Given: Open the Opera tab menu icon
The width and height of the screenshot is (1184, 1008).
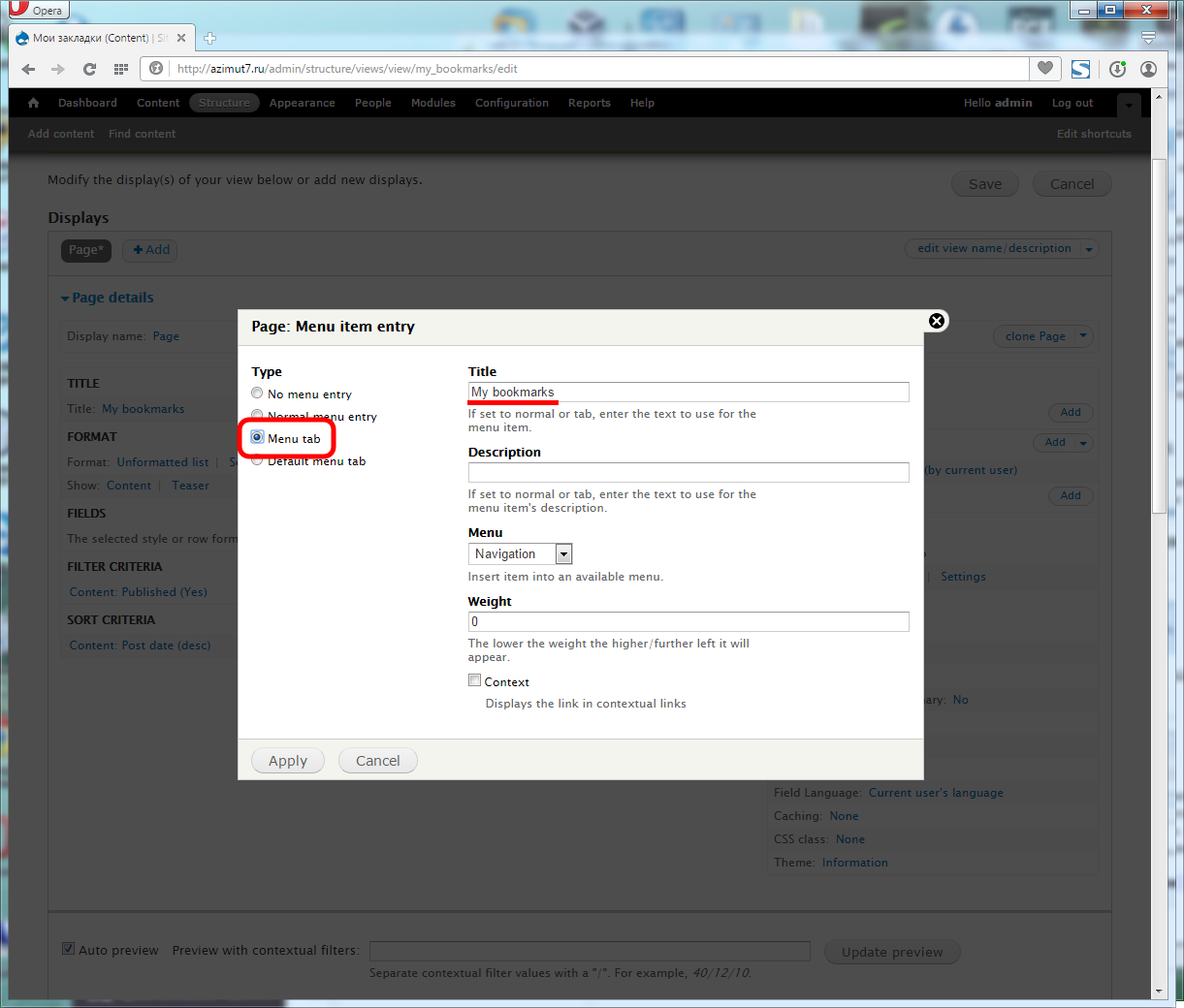Looking at the screenshot, I should [x=1148, y=38].
